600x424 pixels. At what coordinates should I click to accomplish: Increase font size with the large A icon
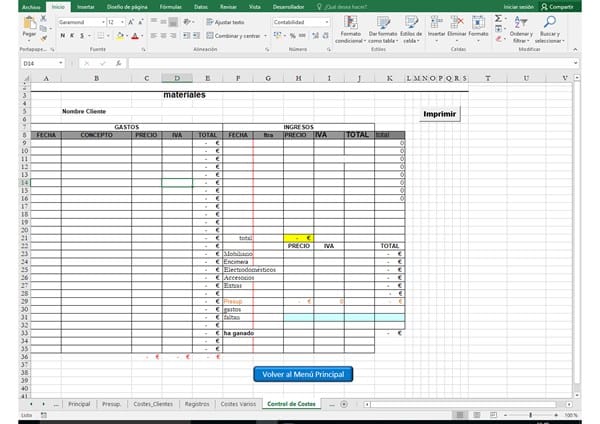coord(131,22)
